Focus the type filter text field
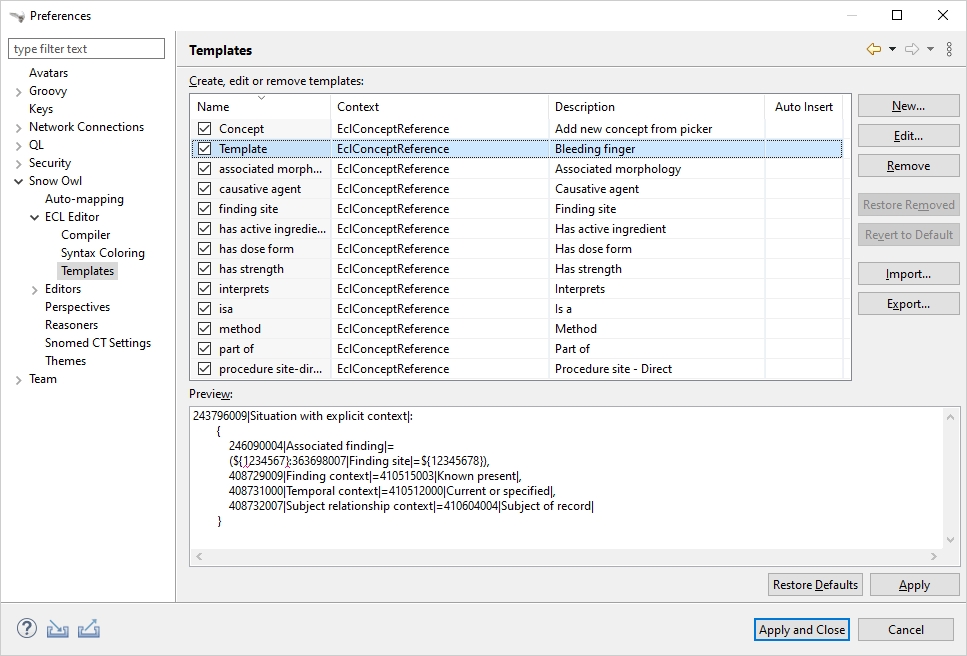Screen dimensions: 967x656 coord(86,49)
